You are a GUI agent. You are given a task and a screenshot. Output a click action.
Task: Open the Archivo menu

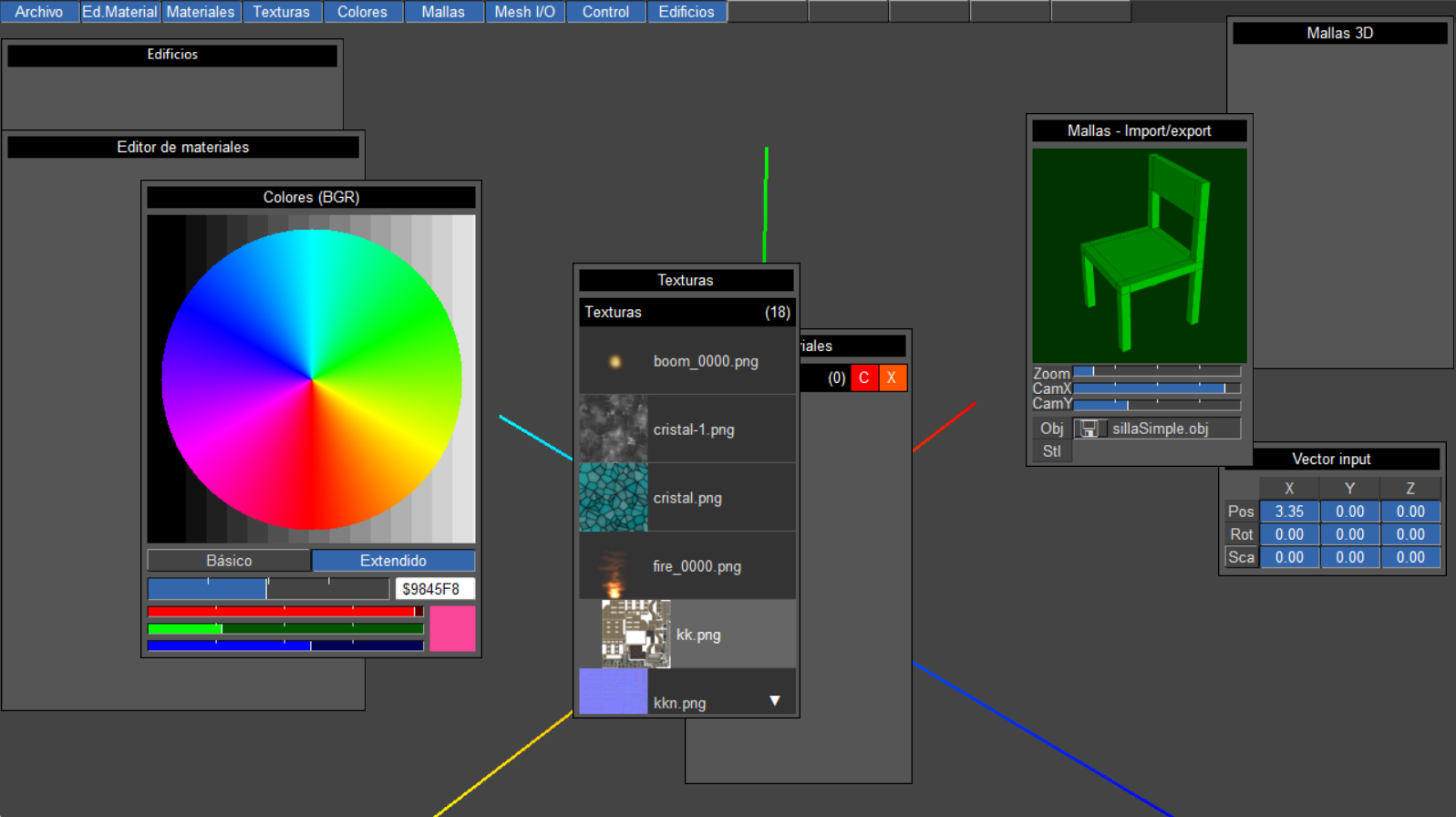[x=39, y=12]
